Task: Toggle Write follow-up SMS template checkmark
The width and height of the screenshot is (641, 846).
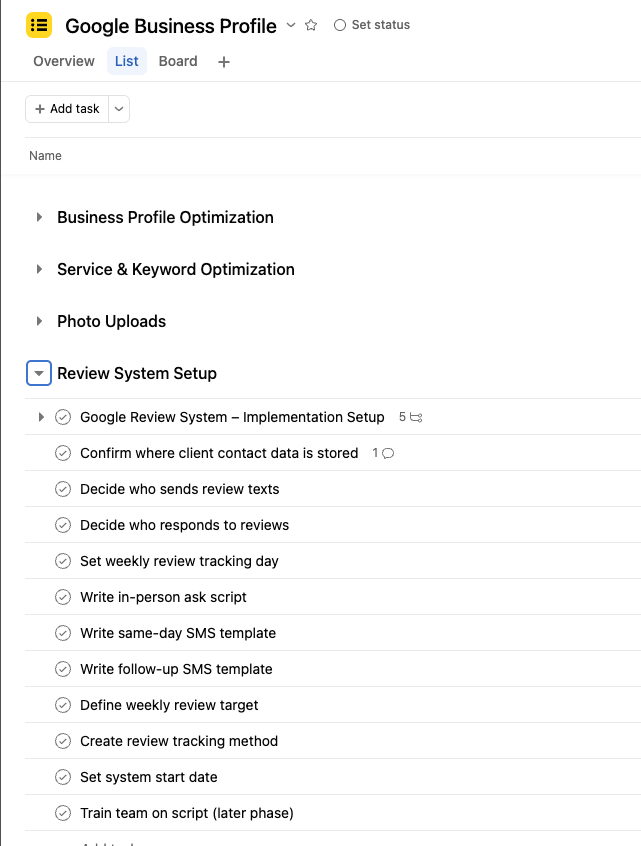Action: click(63, 669)
